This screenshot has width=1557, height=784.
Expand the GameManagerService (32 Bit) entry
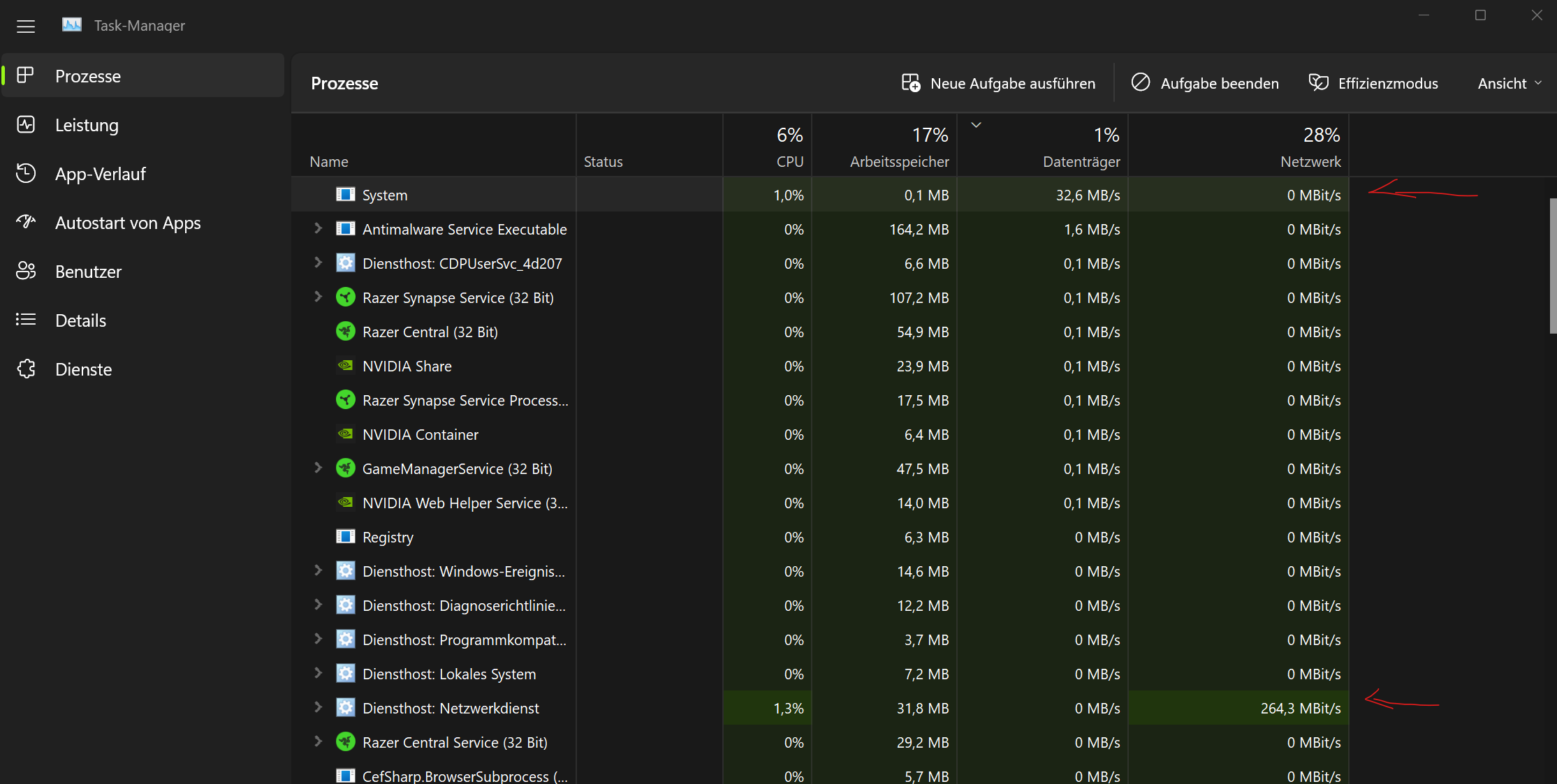318,468
